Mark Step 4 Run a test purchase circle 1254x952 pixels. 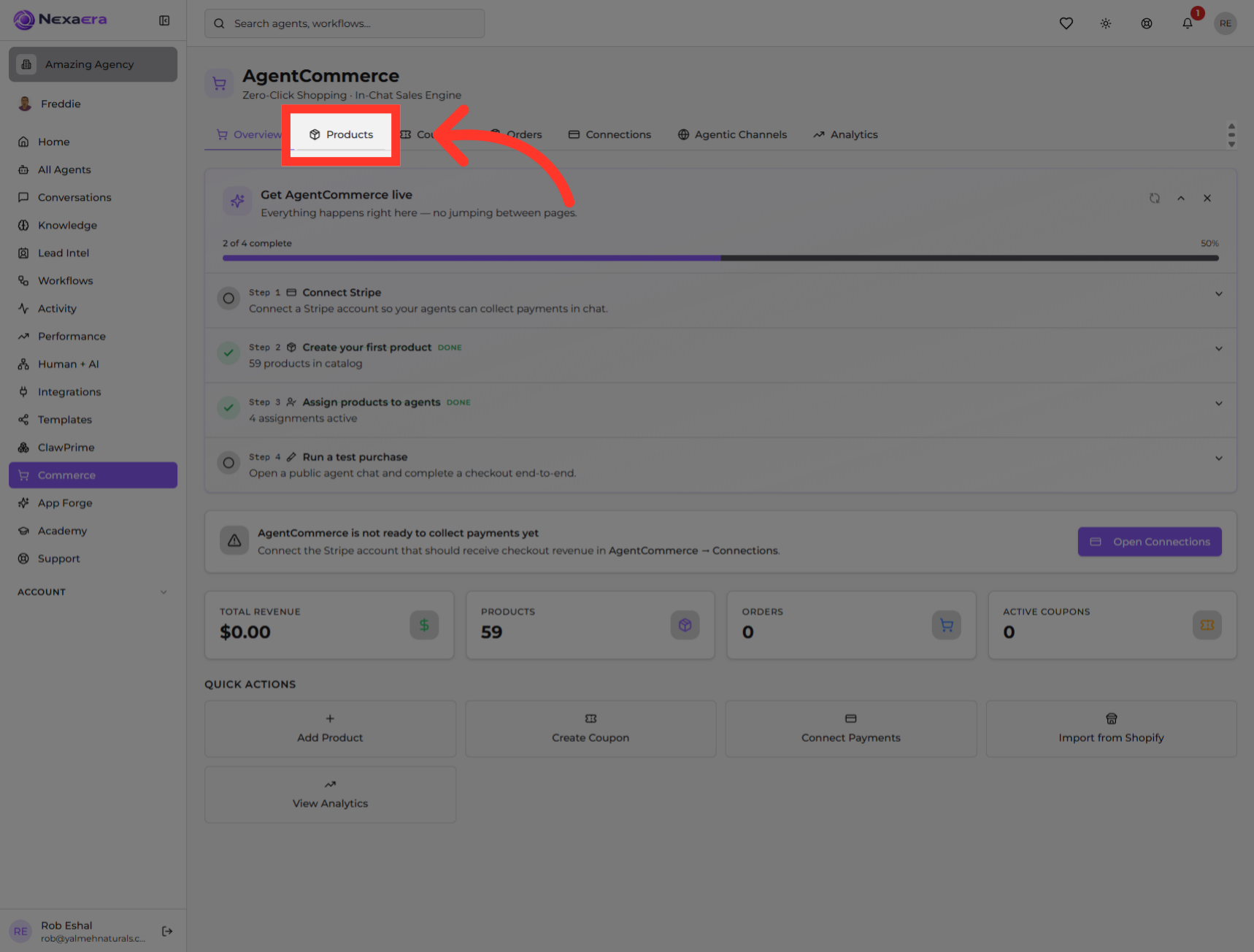point(228,463)
